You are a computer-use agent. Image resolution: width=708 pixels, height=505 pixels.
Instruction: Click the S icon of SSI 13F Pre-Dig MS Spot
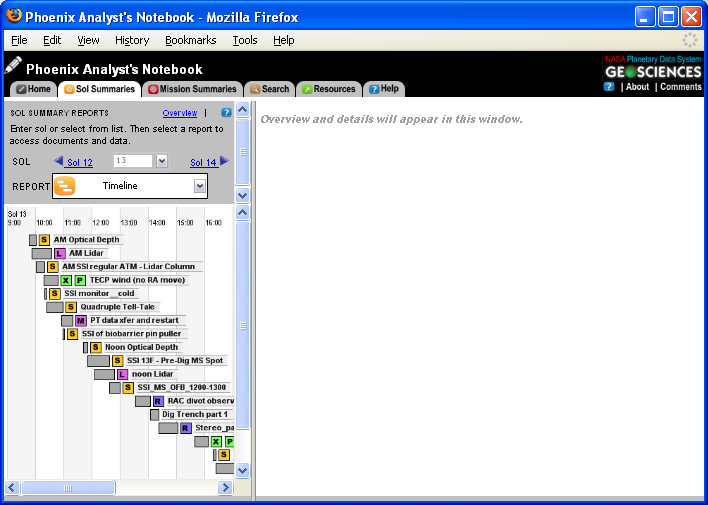coord(117,361)
